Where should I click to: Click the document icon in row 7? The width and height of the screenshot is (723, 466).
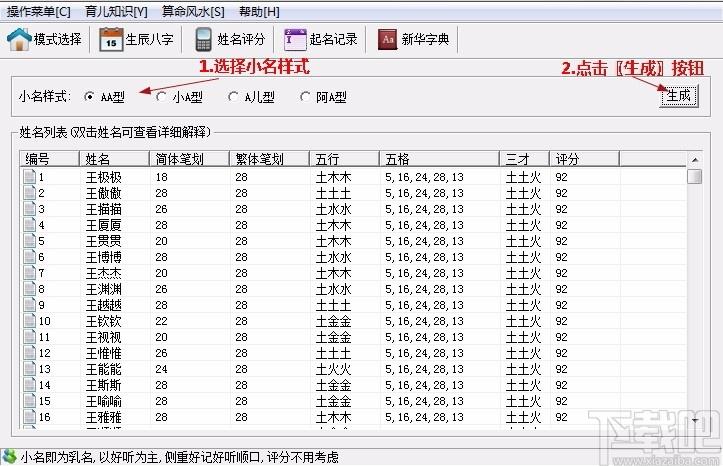[30, 273]
